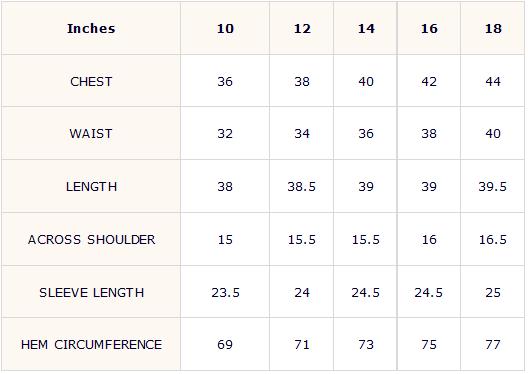Click the CHEST row label
Screen dimensions: 528x374
pos(91,81)
